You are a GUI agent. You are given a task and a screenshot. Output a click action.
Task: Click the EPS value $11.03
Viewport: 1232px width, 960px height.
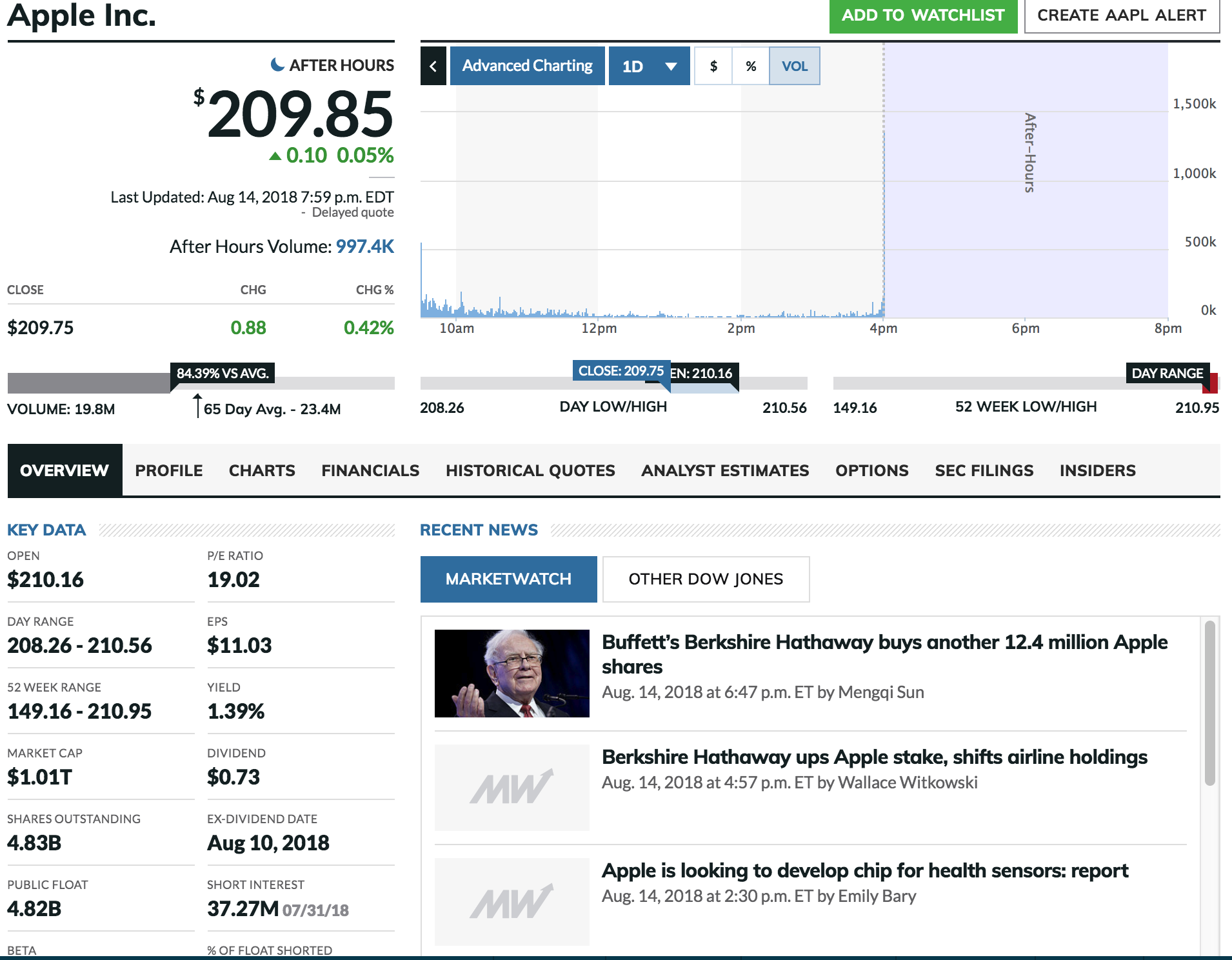(x=239, y=645)
